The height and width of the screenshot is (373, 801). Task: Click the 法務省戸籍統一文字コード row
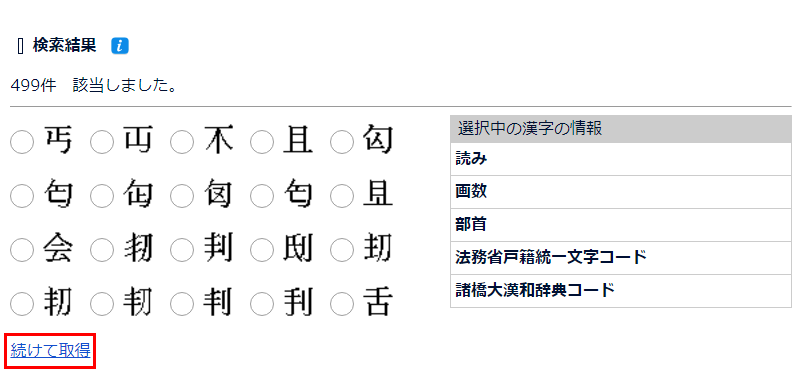click(x=621, y=258)
